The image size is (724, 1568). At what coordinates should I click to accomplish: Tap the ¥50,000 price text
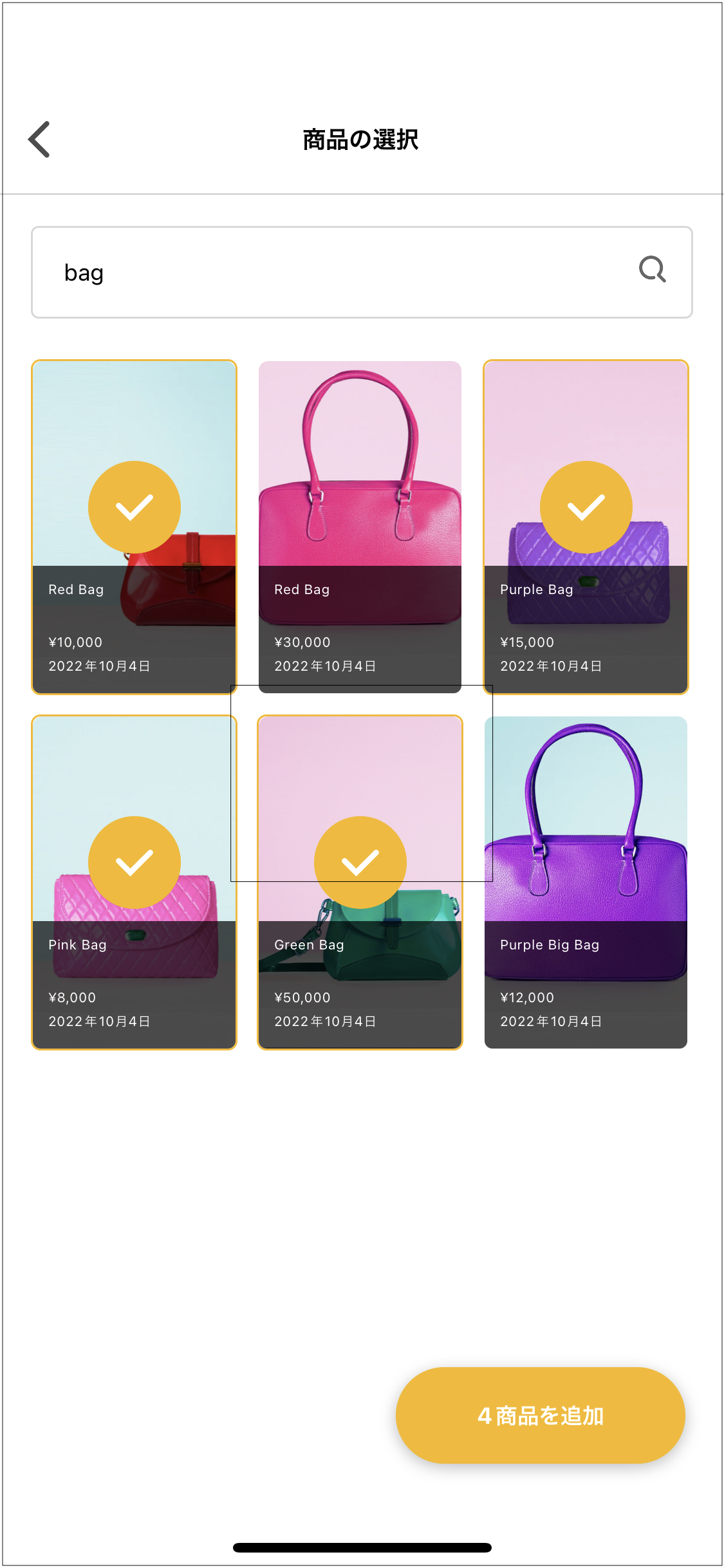302,998
